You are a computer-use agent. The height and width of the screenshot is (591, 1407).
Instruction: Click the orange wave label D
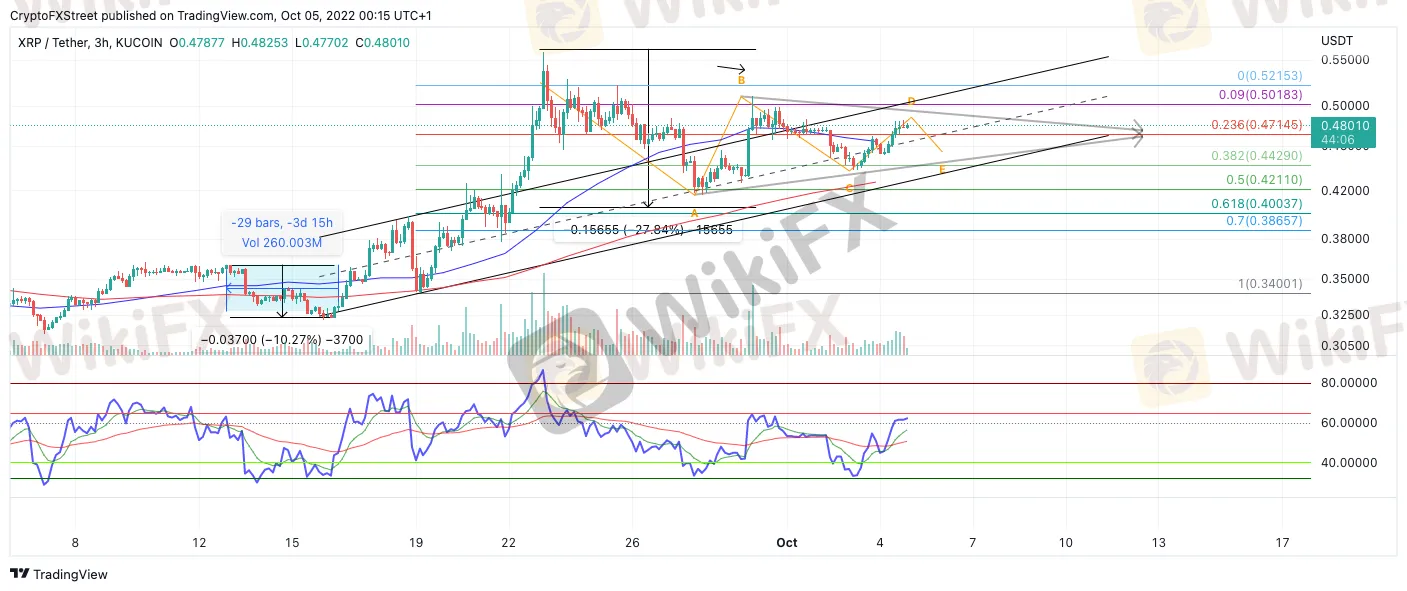click(911, 101)
